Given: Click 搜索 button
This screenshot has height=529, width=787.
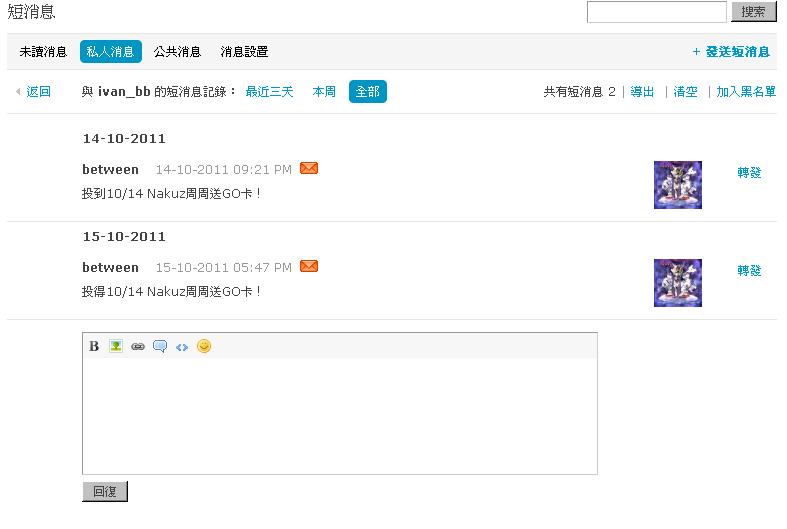Looking at the screenshot, I should pyautogui.click(x=753, y=12).
